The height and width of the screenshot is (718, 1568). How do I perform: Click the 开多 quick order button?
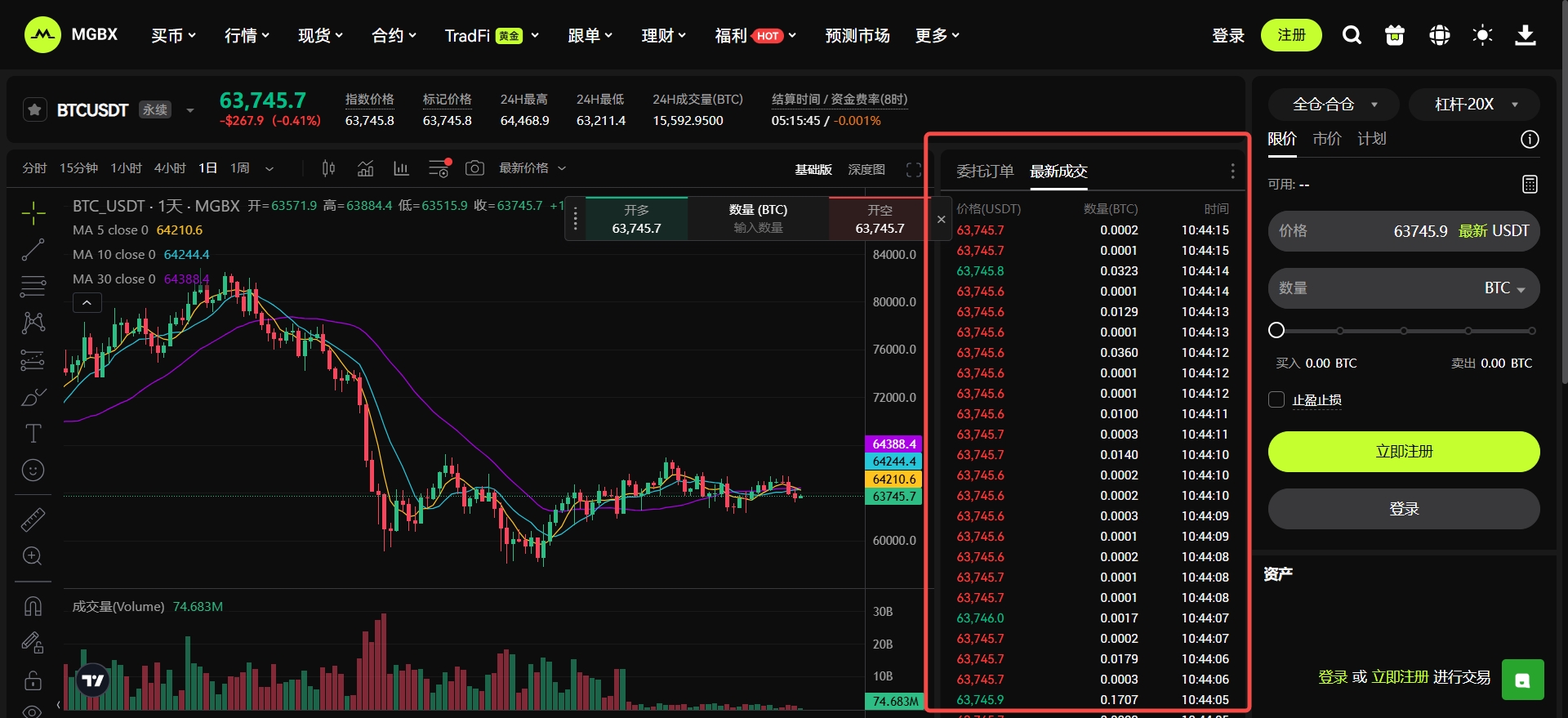[x=637, y=219]
